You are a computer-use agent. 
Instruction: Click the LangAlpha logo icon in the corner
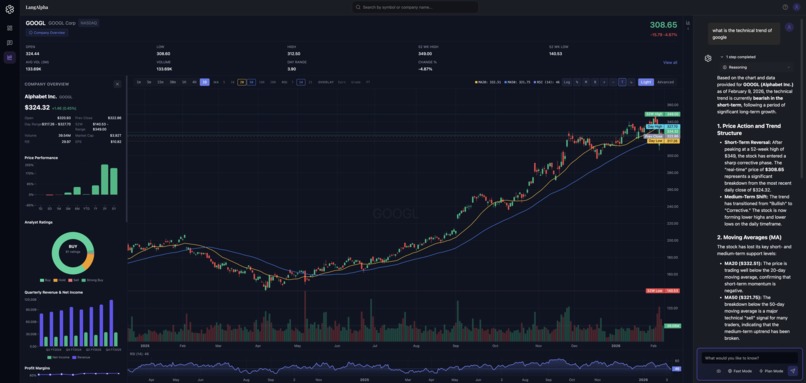coord(9,9)
